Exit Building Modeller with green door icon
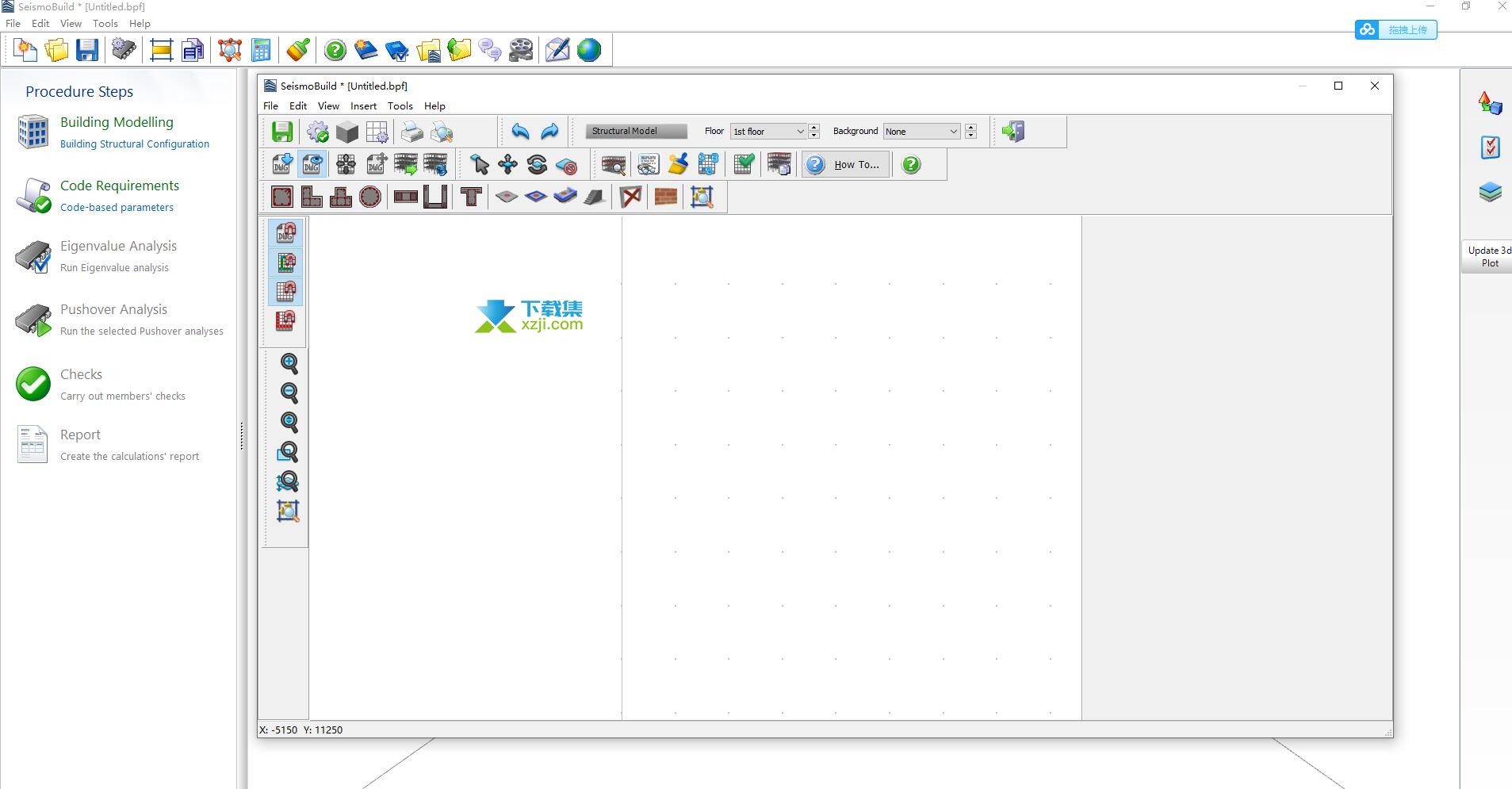This screenshot has height=789, width=1512. [x=1013, y=132]
